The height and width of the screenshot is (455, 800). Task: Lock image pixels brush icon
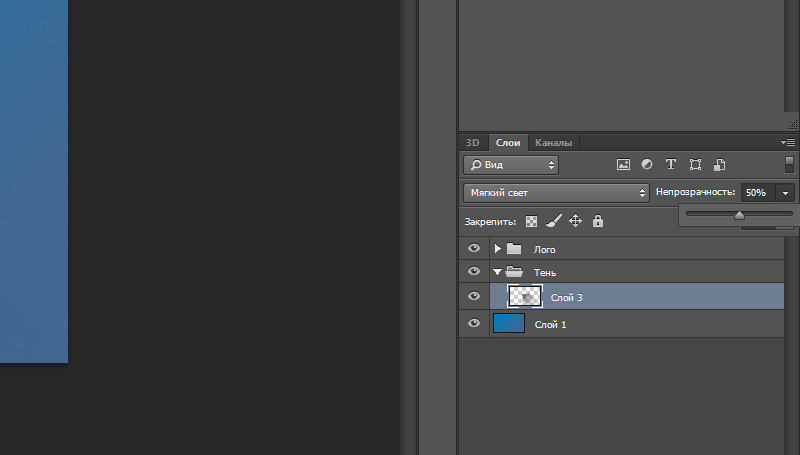[554, 221]
